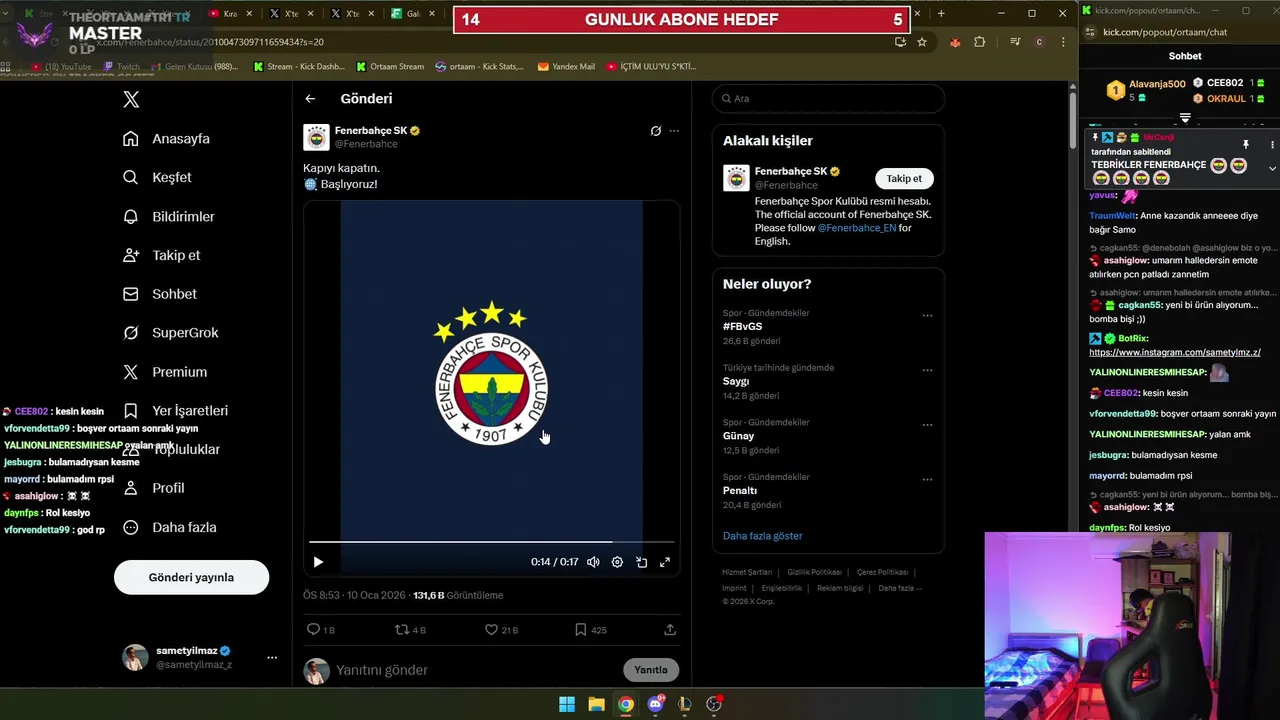Open Windows Start button
Image resolution: width=1280 pixels, height=720 pixels.
tap(567, 704)
